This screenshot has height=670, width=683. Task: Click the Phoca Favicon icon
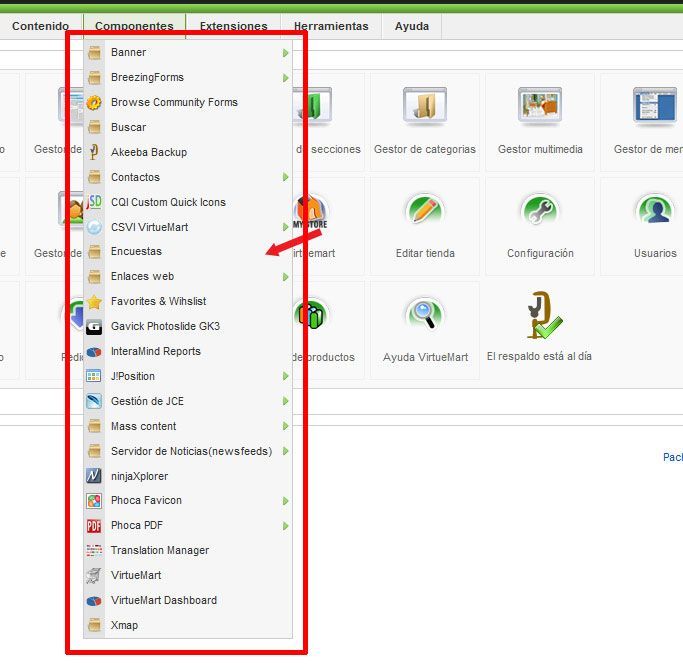(94, 501)
